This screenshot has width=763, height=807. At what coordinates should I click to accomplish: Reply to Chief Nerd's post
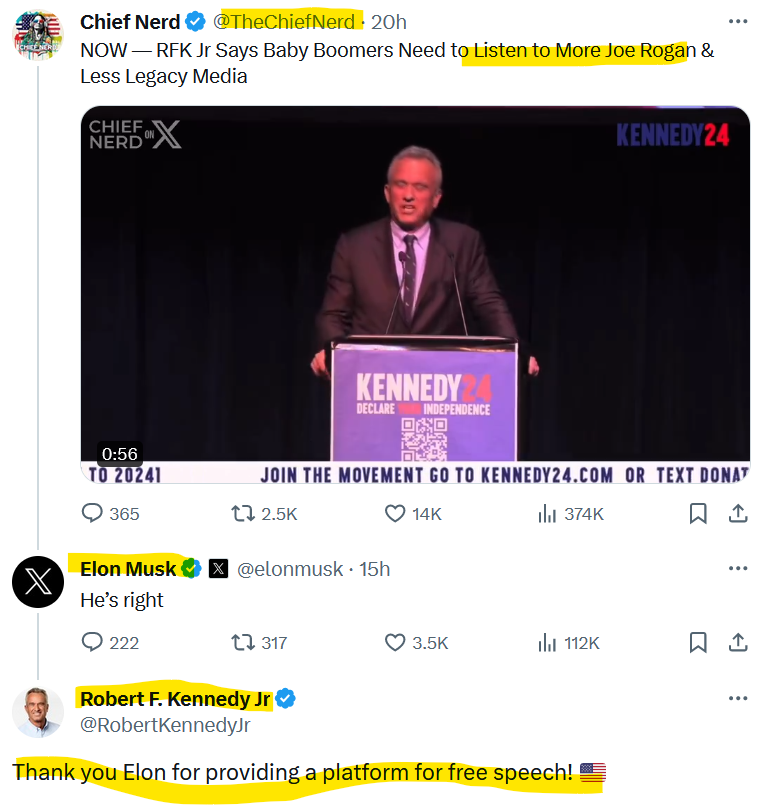point(93,514)
